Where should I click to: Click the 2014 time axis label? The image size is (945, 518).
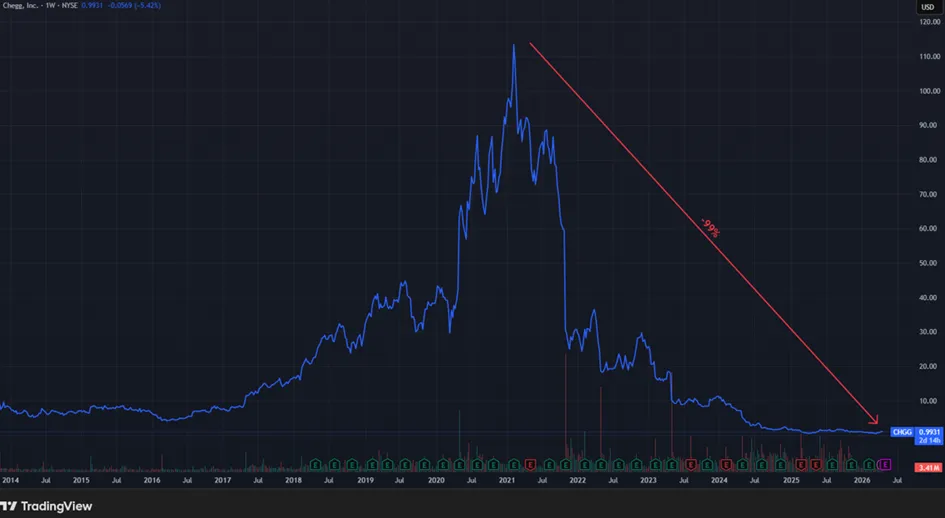point(10,480)
